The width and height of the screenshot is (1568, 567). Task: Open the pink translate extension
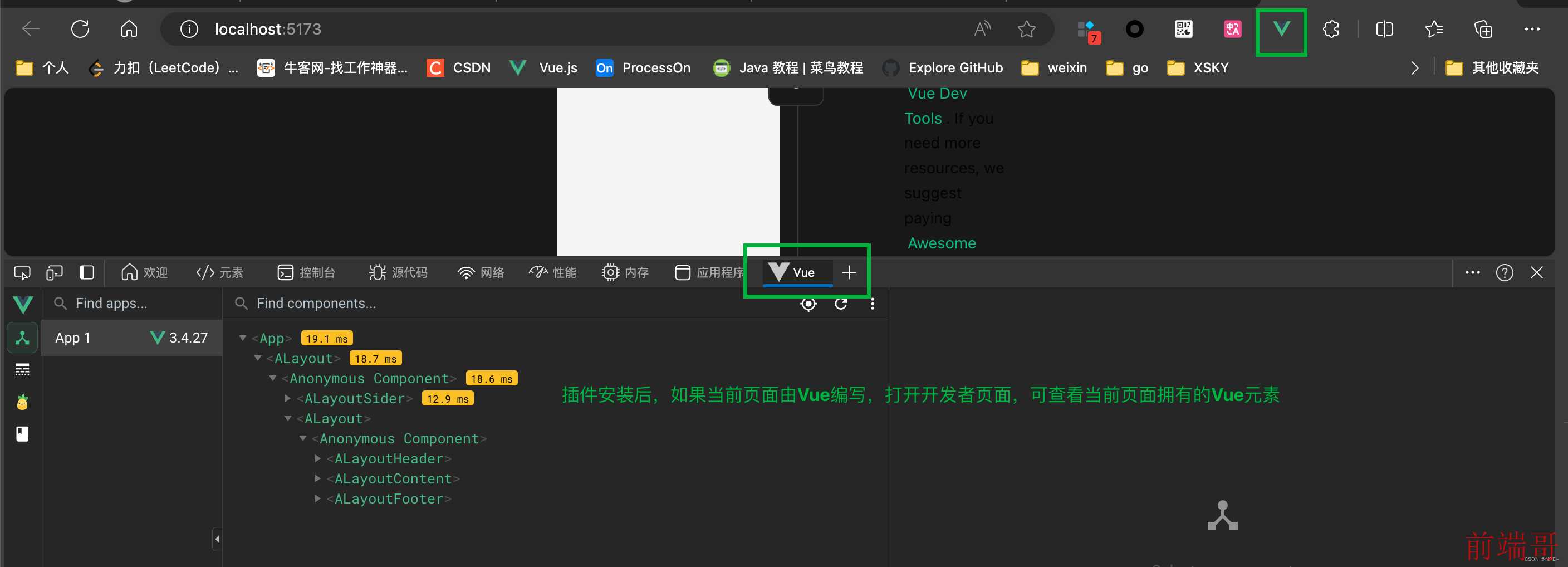coord(1233,28)
